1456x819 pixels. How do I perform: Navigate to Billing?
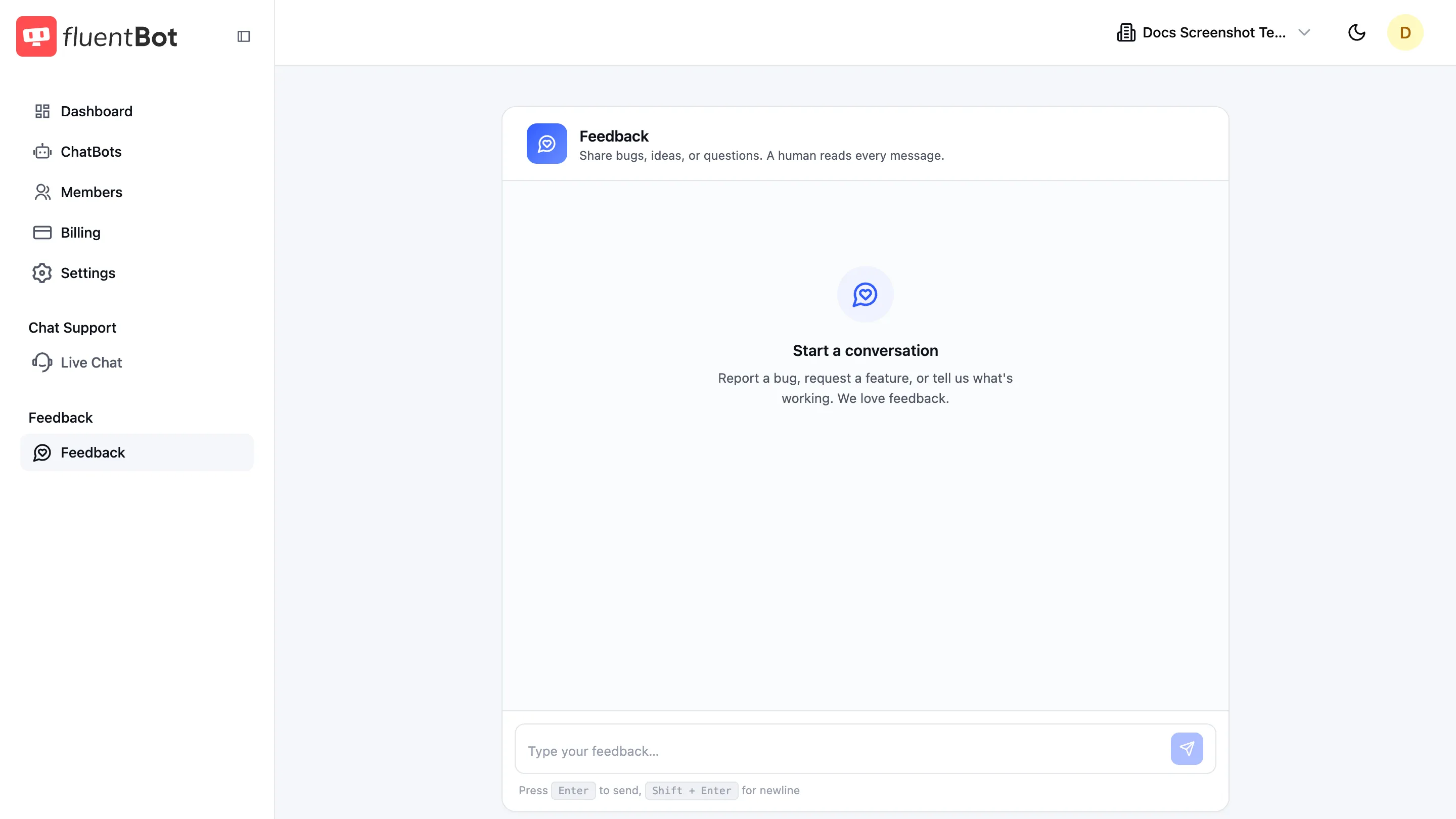pyautogui.click(x=137, y=233)
